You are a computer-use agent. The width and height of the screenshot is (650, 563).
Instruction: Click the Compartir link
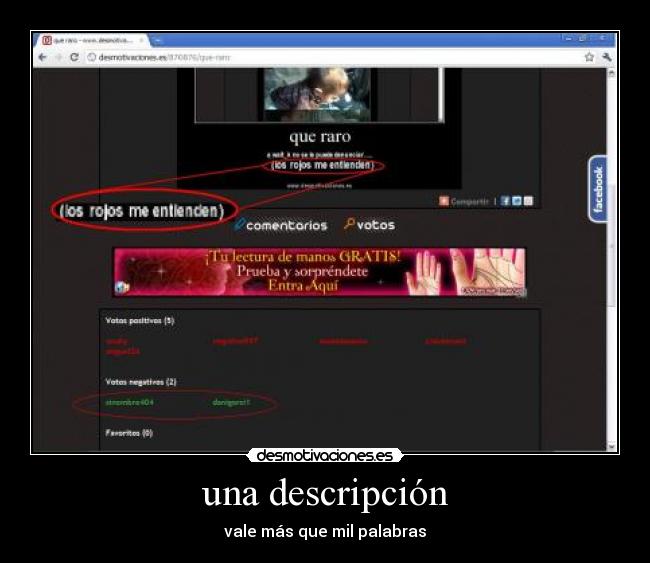(x=470, y=202)
